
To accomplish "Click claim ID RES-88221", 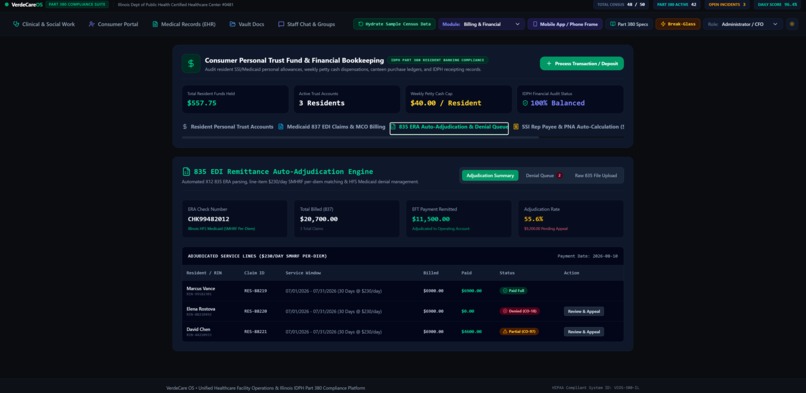I will (255, 331).
